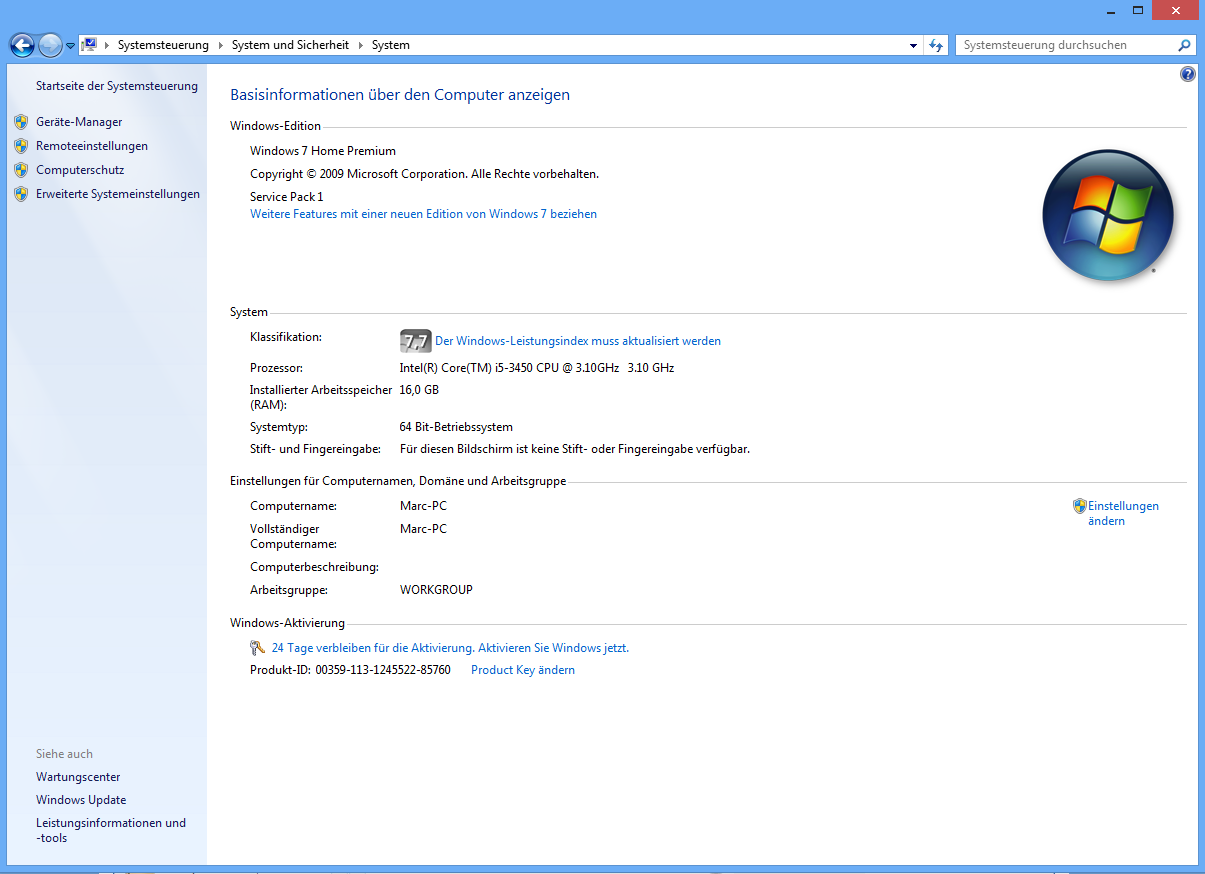
Task: Open the address bar history dropdown
Action: click(914, 45)
